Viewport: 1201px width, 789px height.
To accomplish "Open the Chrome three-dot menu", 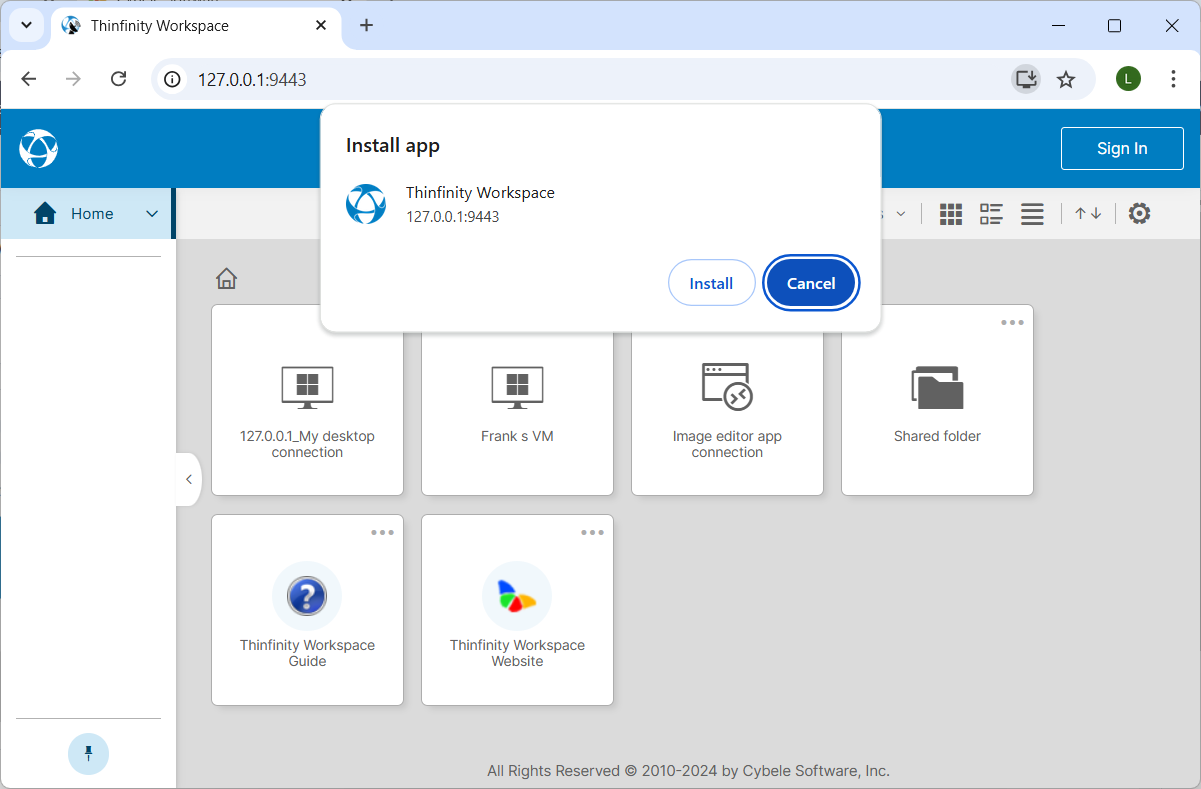I will pyautogui.click(x=1174, y=79).
